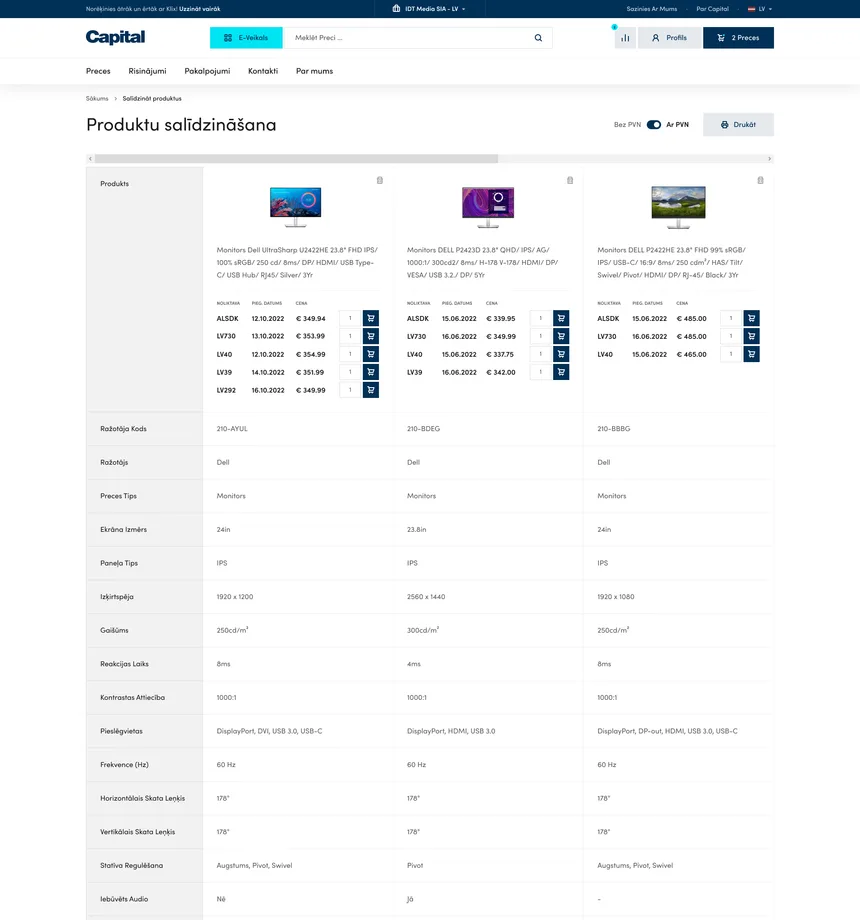Add P2422HE LV730 €485.00 offer to cart
This screenshot has width=860, height=920.
[751, 336]
